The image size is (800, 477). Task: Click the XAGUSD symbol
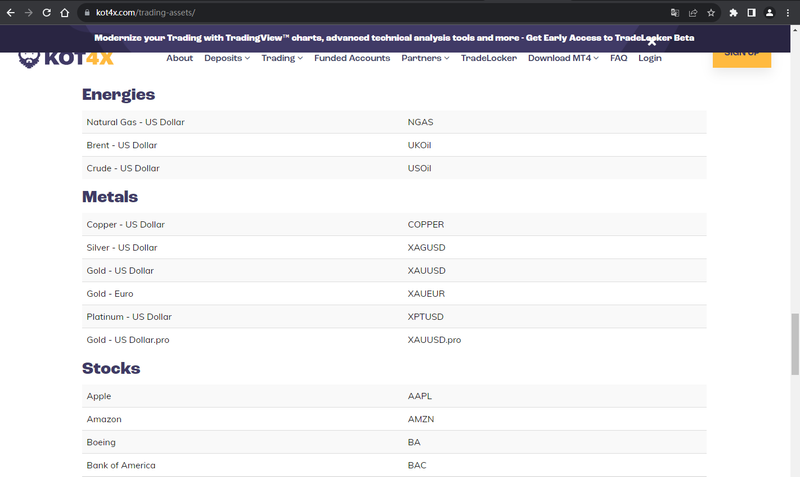click(427, 247)
